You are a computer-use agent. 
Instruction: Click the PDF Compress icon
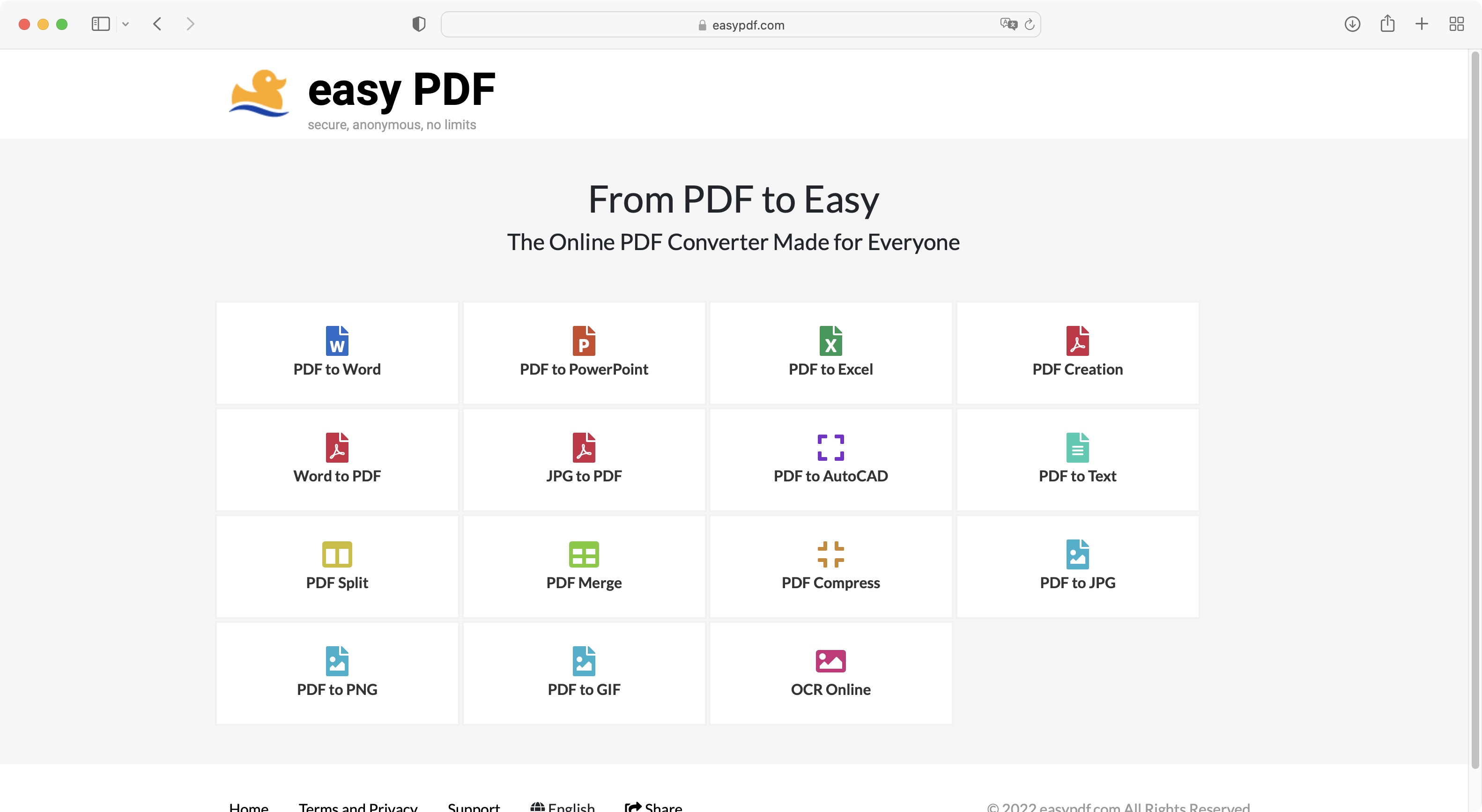click(x=830, y=554)
